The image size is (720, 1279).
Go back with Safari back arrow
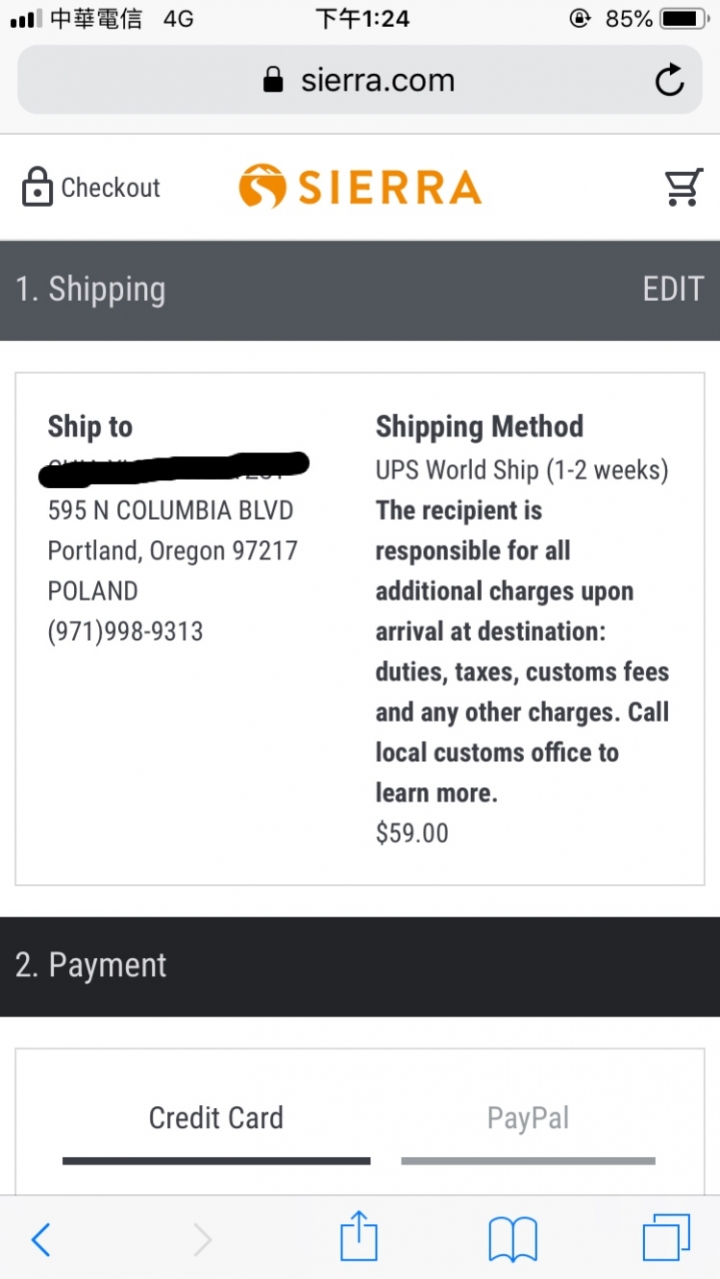[x=41, y=1240]
